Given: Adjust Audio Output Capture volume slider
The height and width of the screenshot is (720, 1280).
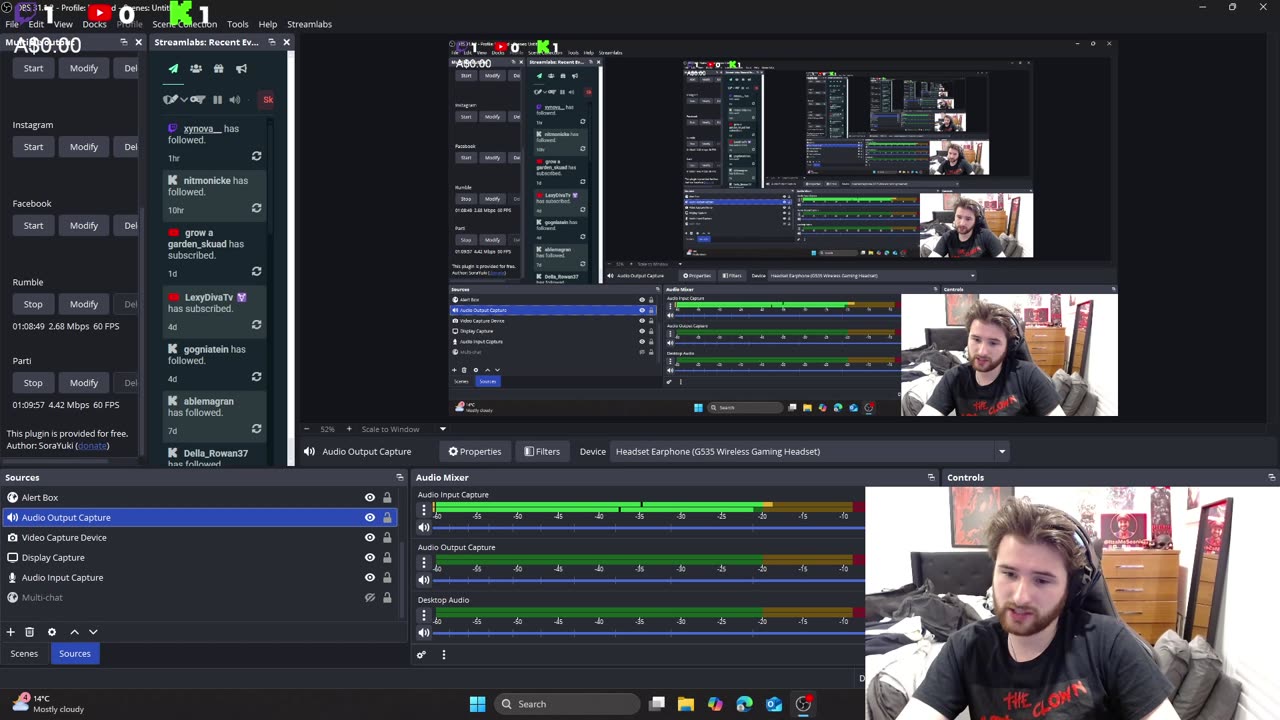Looking at the screenshot, I should click(x=650, y=580).
